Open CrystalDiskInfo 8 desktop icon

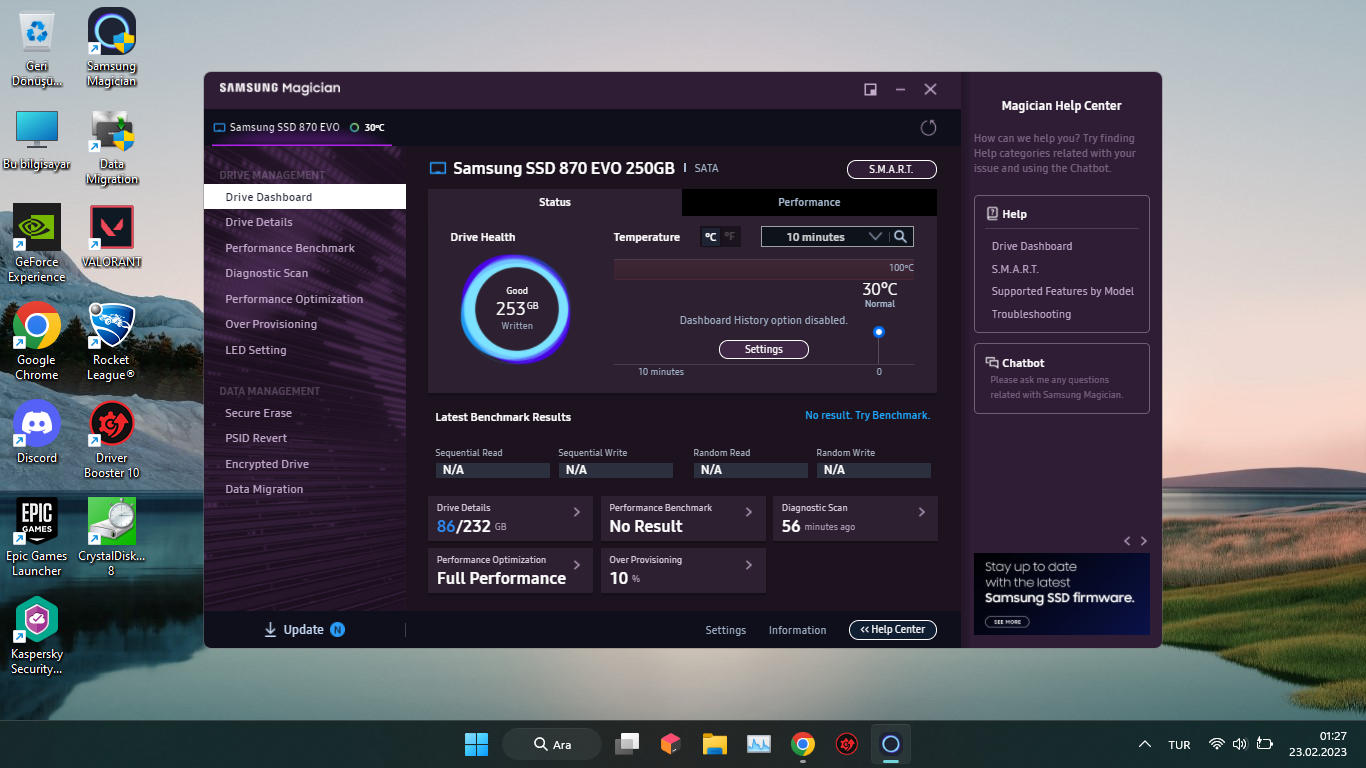point(112,537)
